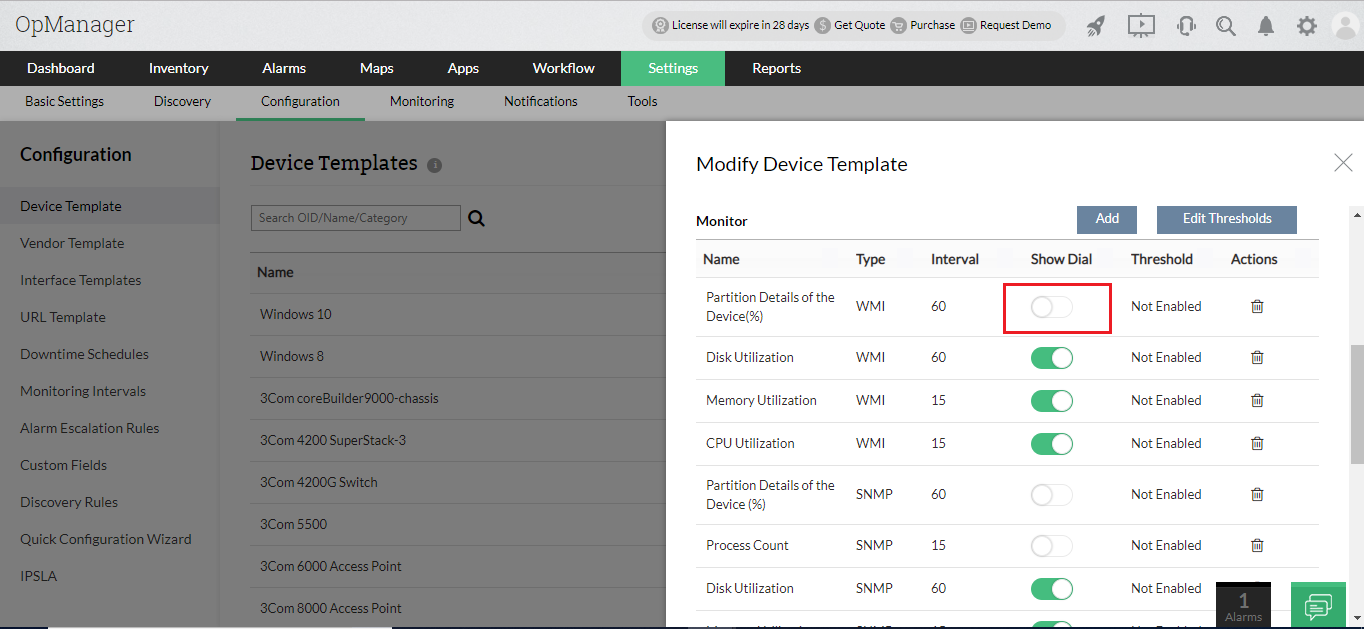Screen dimensions: 1364x629
Task: Open the 3Com 4200G Switch template
Action: 319,482
